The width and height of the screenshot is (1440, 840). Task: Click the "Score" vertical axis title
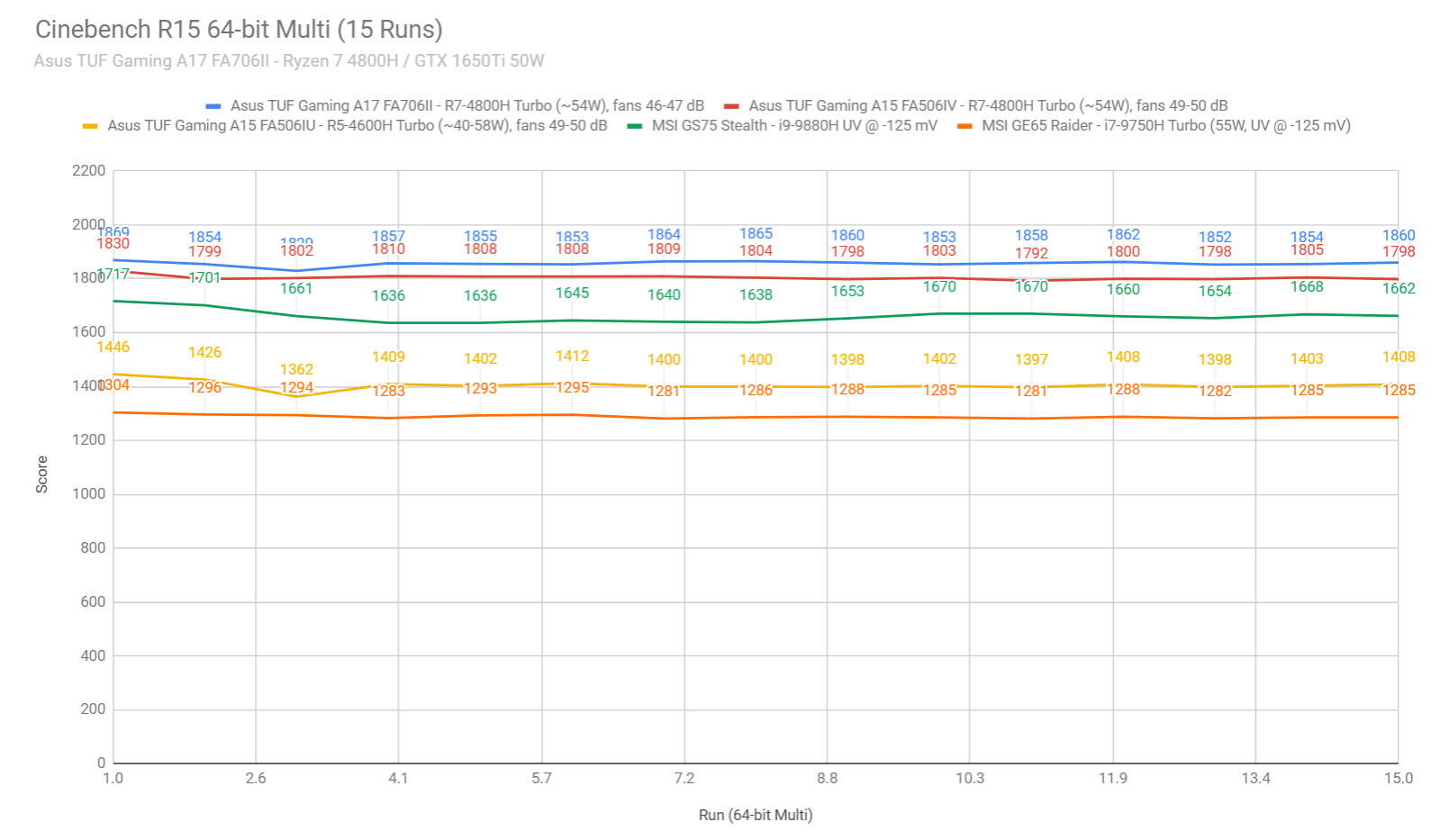pos(41,474)
